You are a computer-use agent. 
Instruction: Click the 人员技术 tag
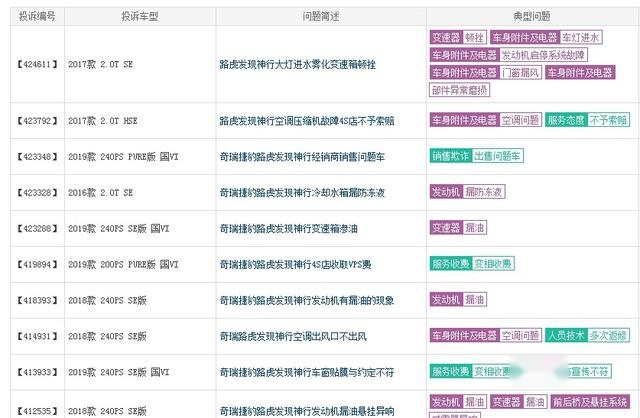566,336
